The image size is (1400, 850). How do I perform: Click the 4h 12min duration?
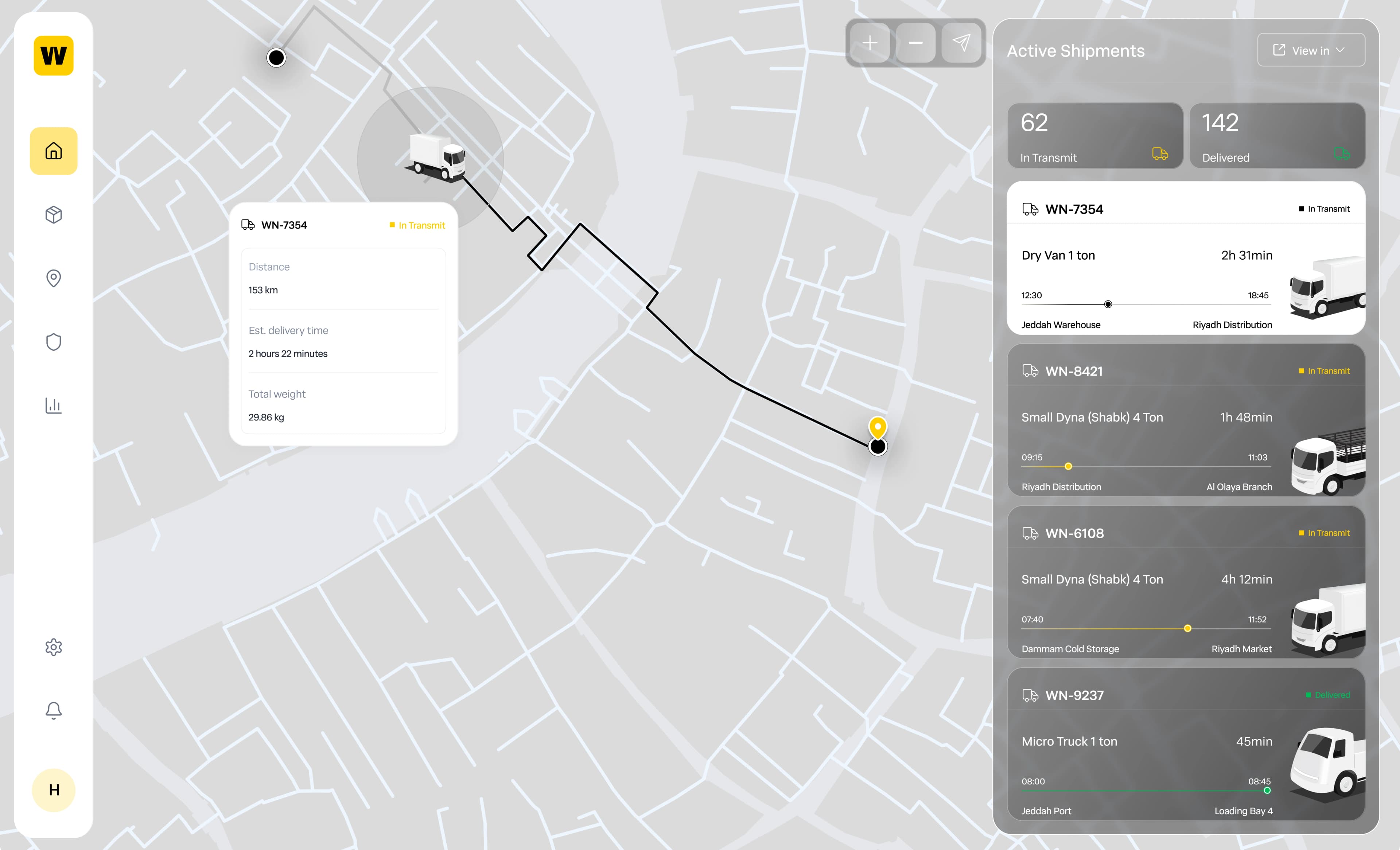click(x=1247, y=579)
